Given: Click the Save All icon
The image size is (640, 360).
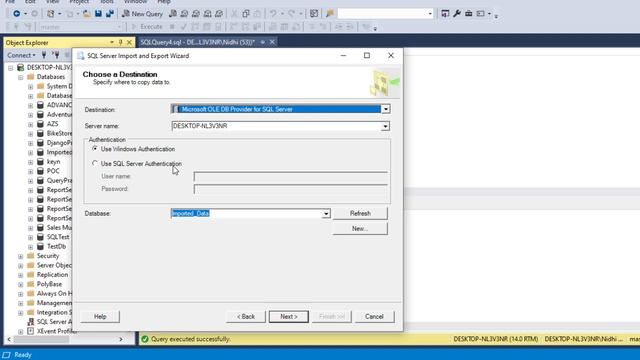Looking at the screenshot, I should click(110, 13).
